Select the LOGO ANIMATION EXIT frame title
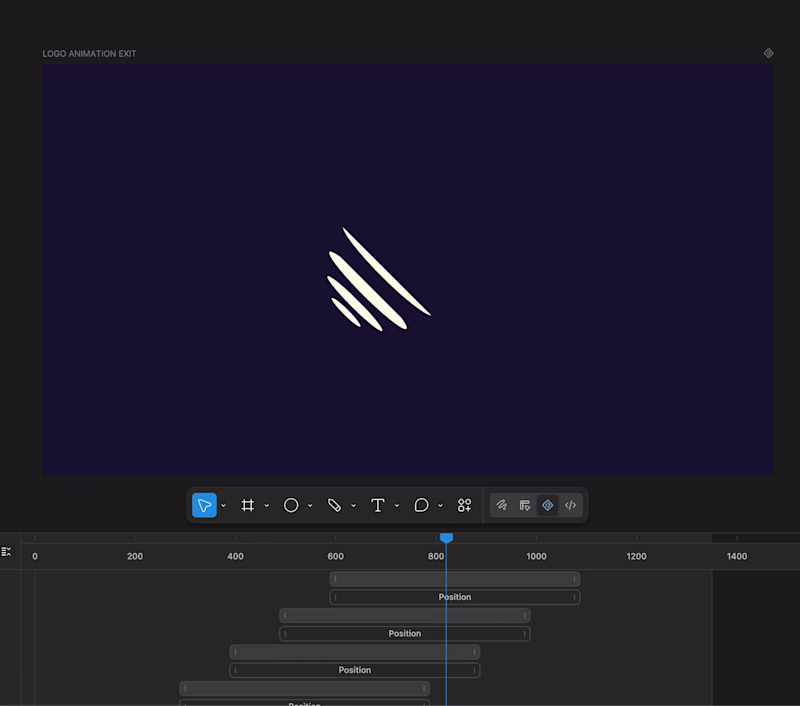800x706 pixels. [x=89, y=54]
